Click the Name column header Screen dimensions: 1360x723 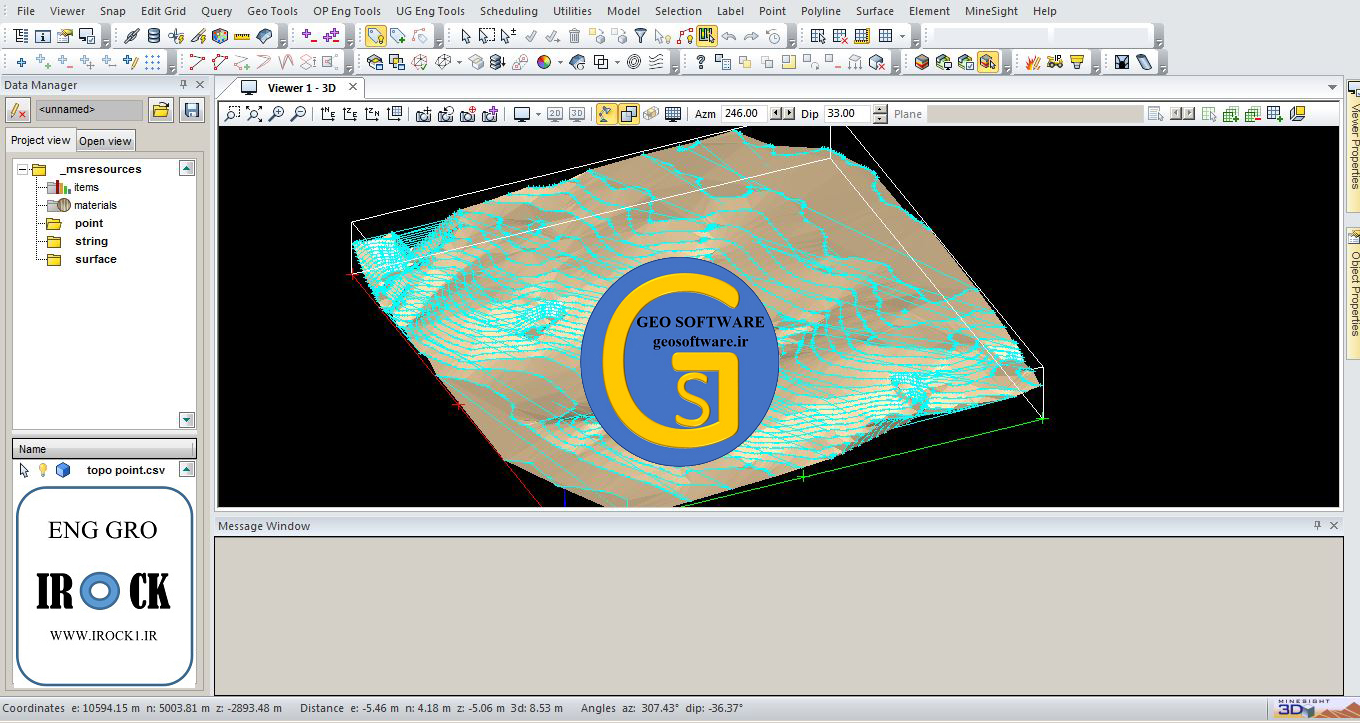pyautogui.click(x=104, y=449)
